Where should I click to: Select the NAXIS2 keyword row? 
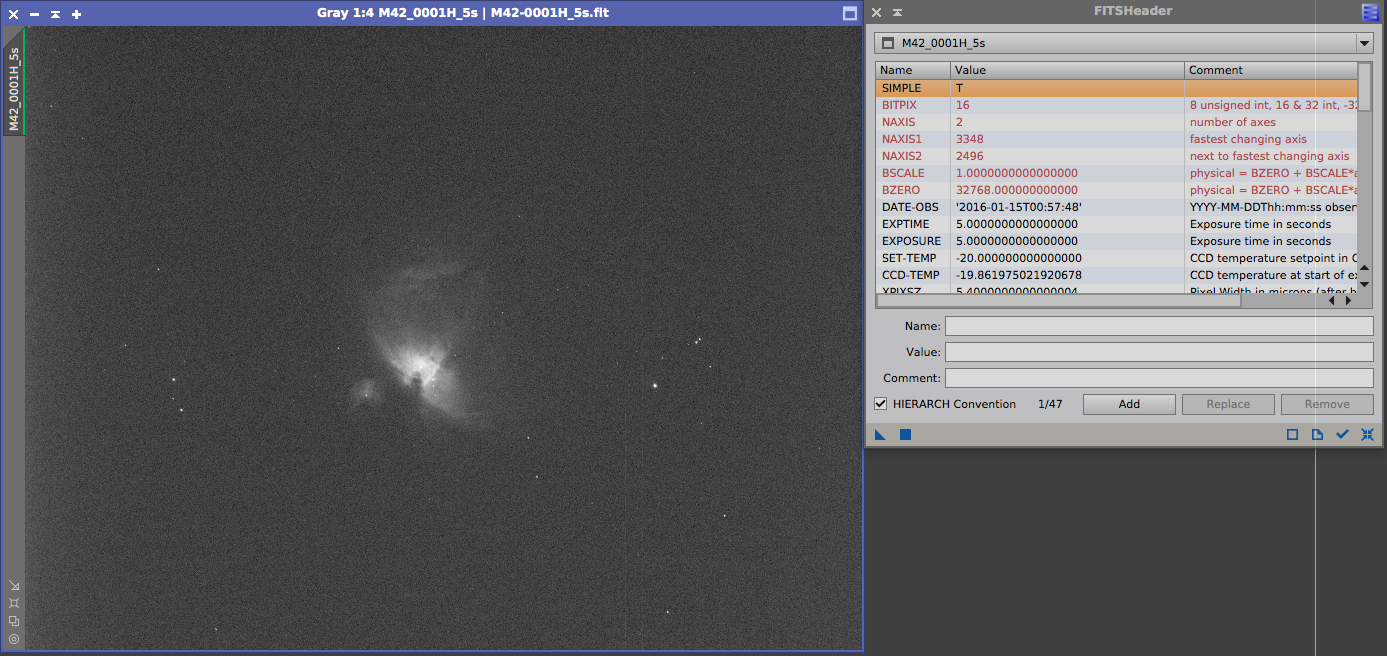point(1117,156)
